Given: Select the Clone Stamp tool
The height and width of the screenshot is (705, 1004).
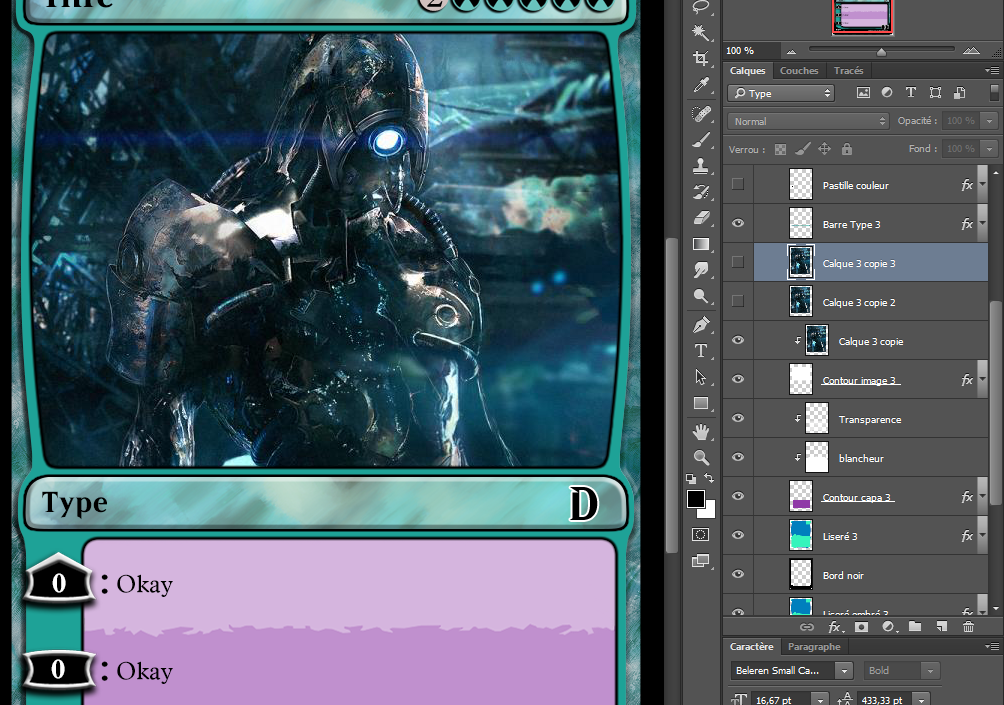Looking at the screenshot, I should [701, 166].
